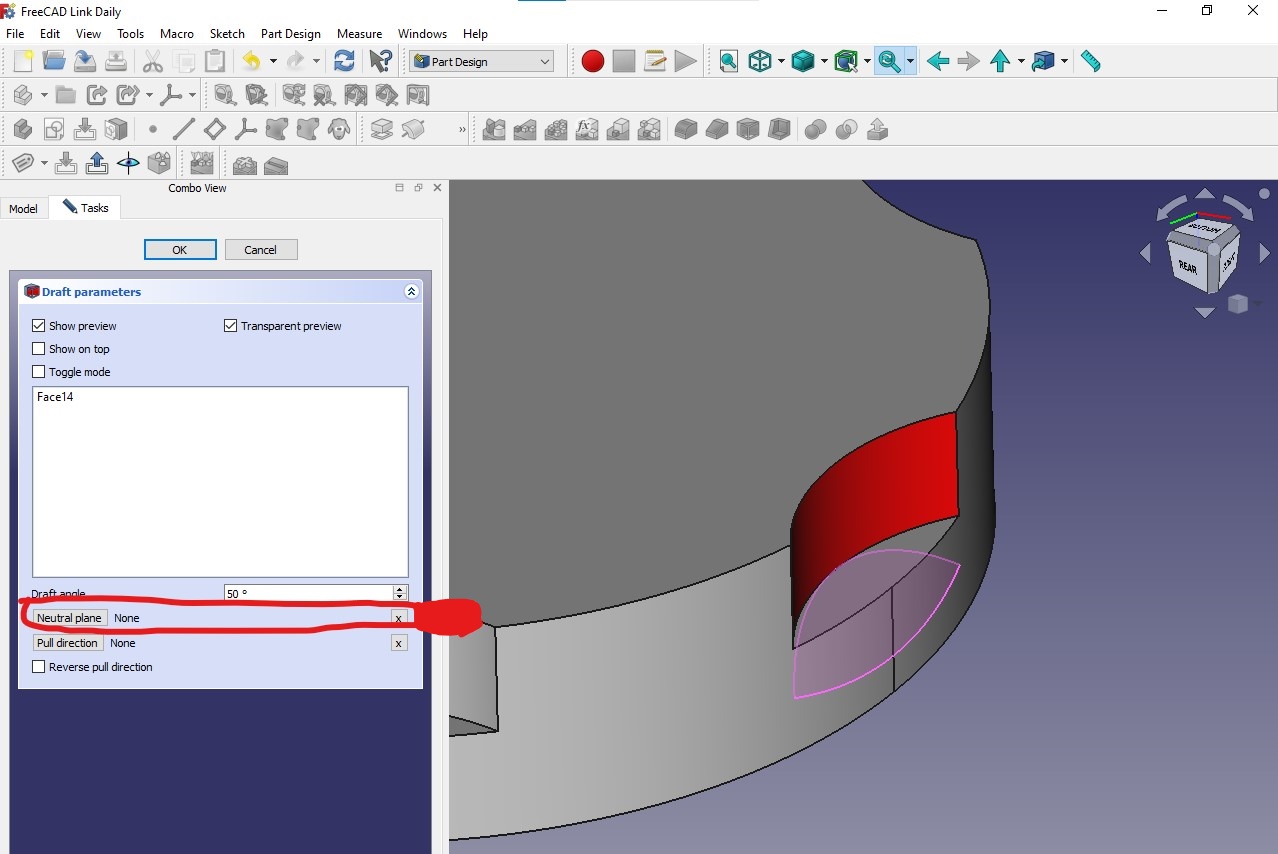Click the Fillet tool icon
Image resolution: width=1278 pixels, height=854 pixels.
click(x=685, y=129)
